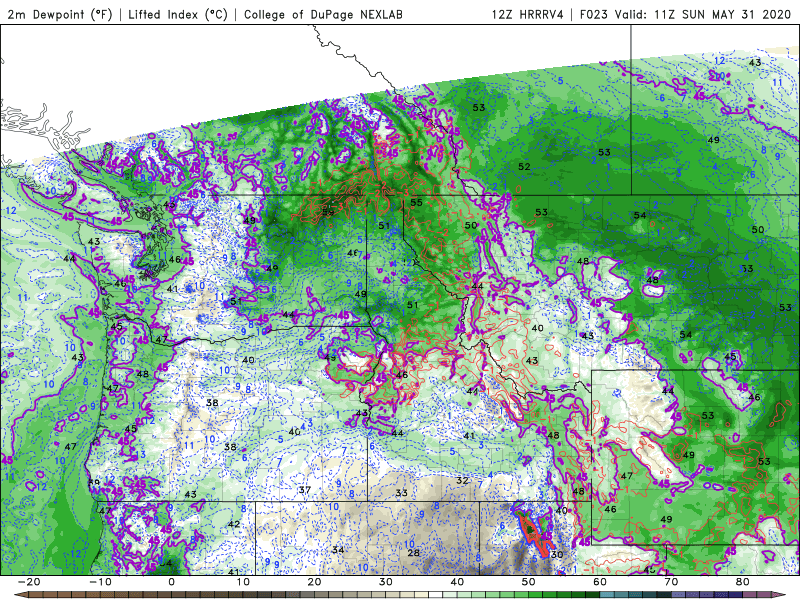The image size is (800, 600).
Task: Click the "College of DuPage NEXLAB" label
Action: (323, 14)
